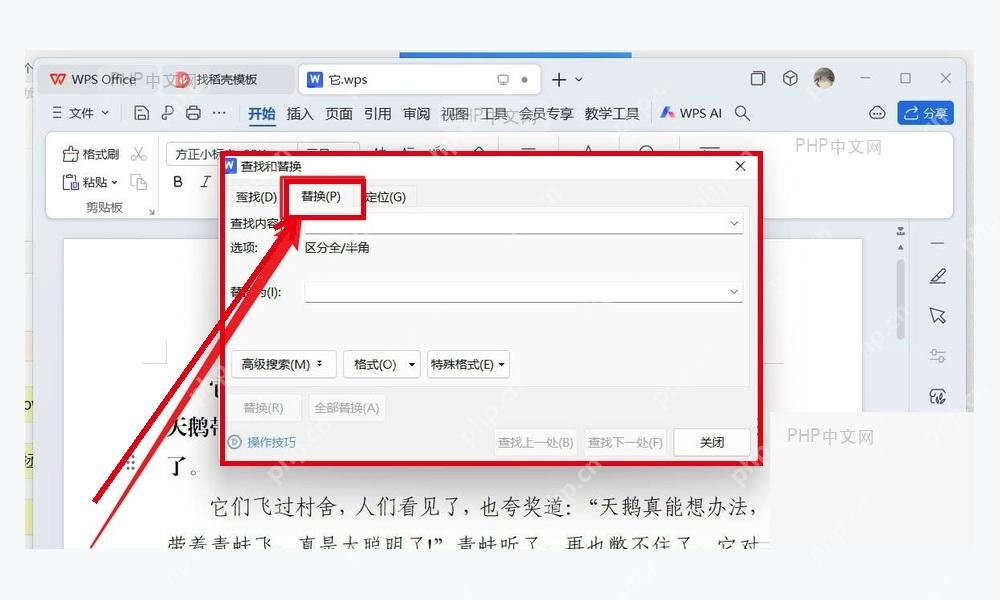The width and height of the screenshot is (1000, 600).
Task: Toggle italic formatting I button
Action: pyautogui.click(x=205, y=182)
